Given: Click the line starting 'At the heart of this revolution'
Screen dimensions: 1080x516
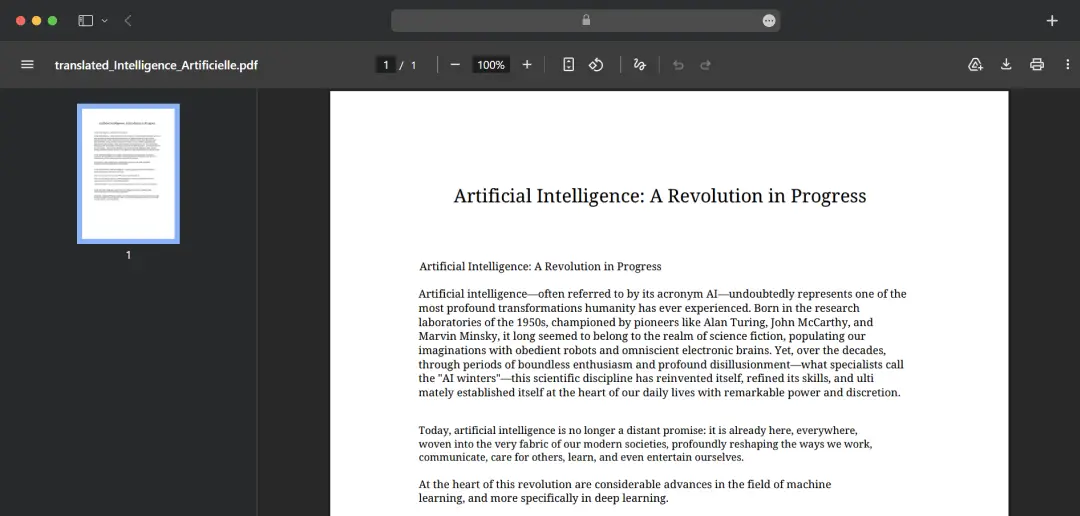Looking at the screenshot, I should pyautogui.click(x=625, y=484).
